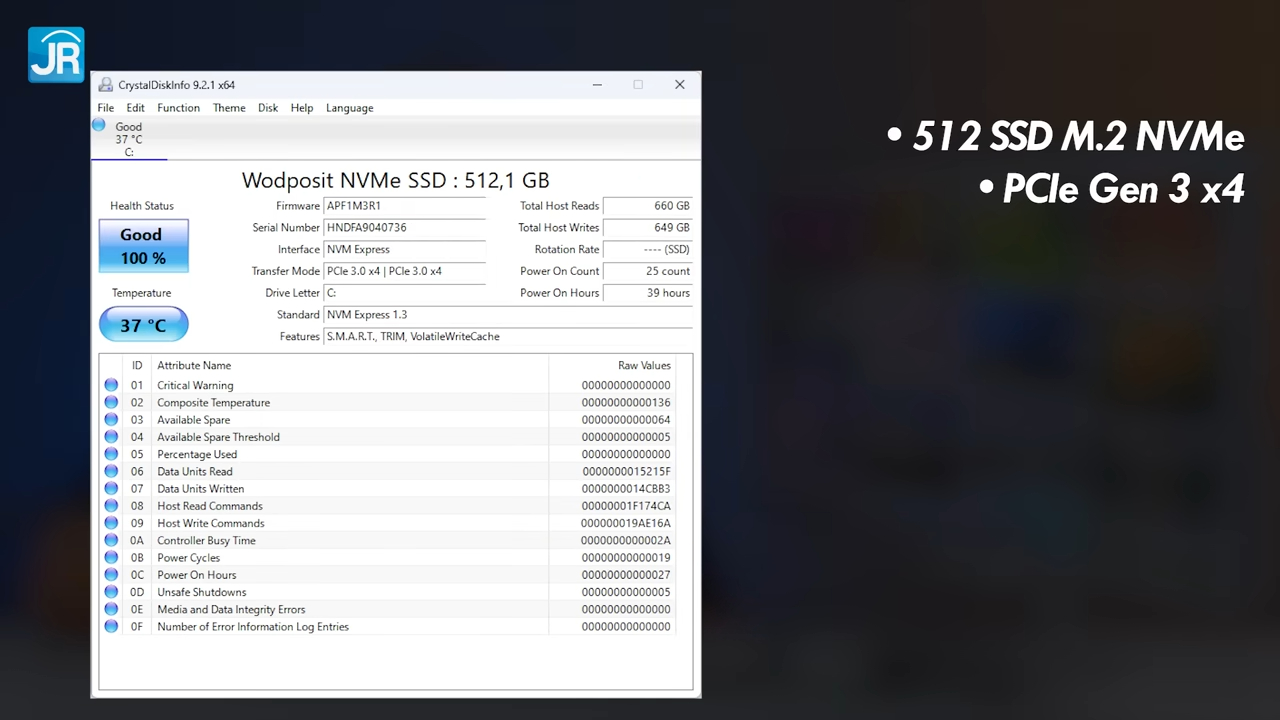The height and width of the screenshot is (720, 1280).
Task: Select the blue status orb for drive C:
Action: click(x=99, y=125)
